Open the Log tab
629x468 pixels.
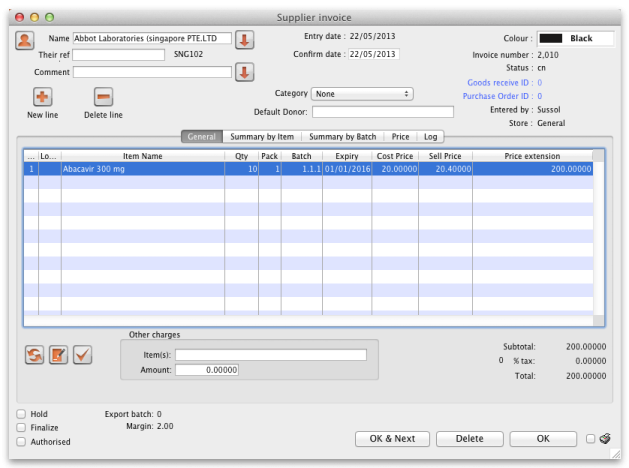tap(430, 136)
